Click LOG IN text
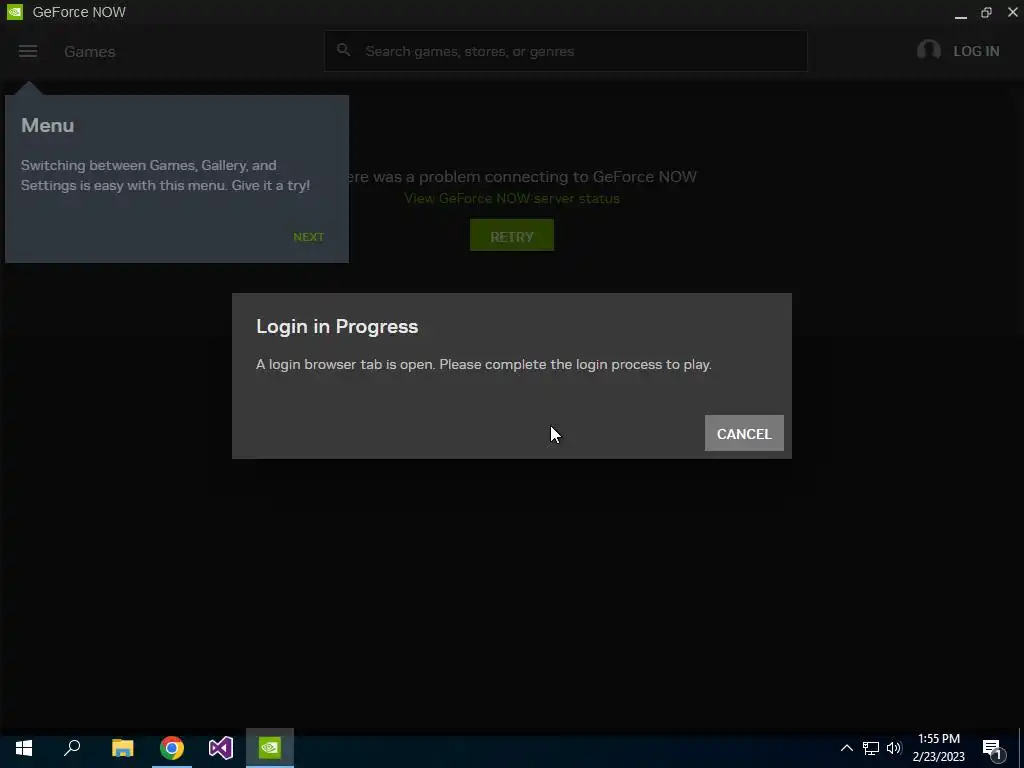Viewport: 1024px width, 768px height. [x=976, y=51]
